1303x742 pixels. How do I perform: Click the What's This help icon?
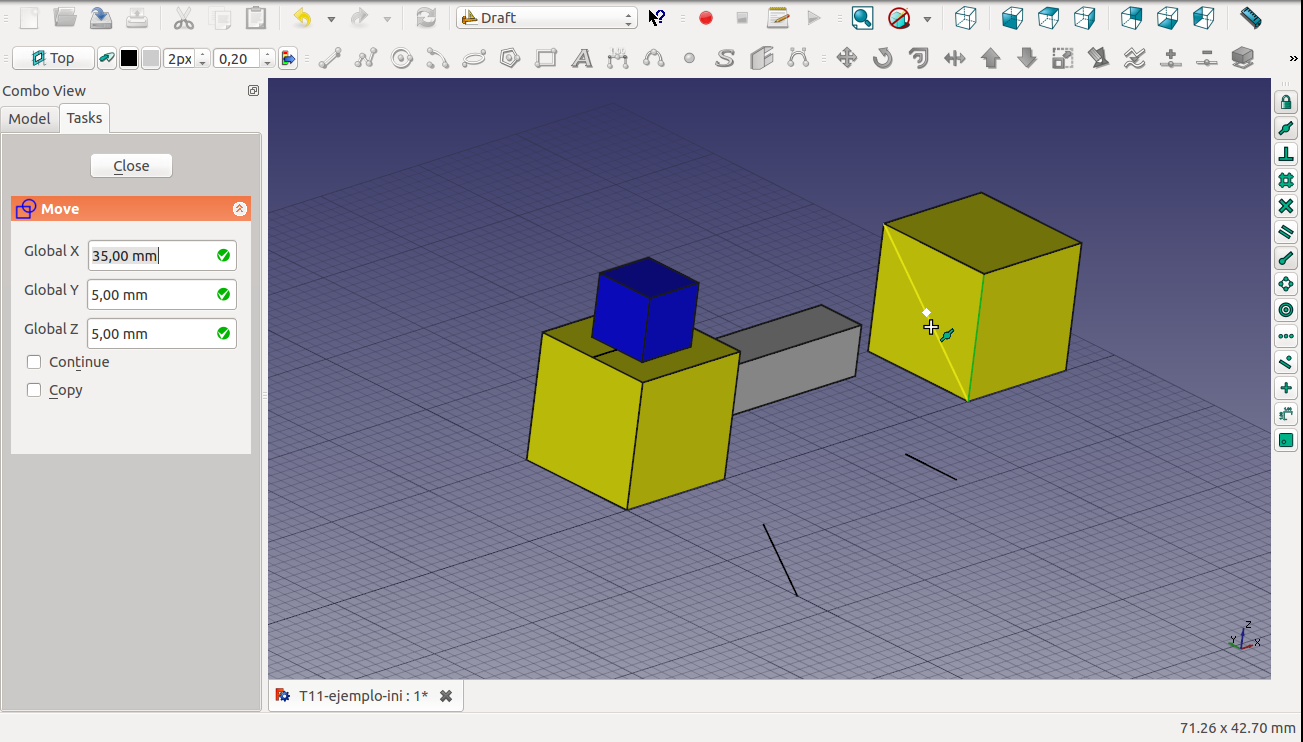(656, 18)
